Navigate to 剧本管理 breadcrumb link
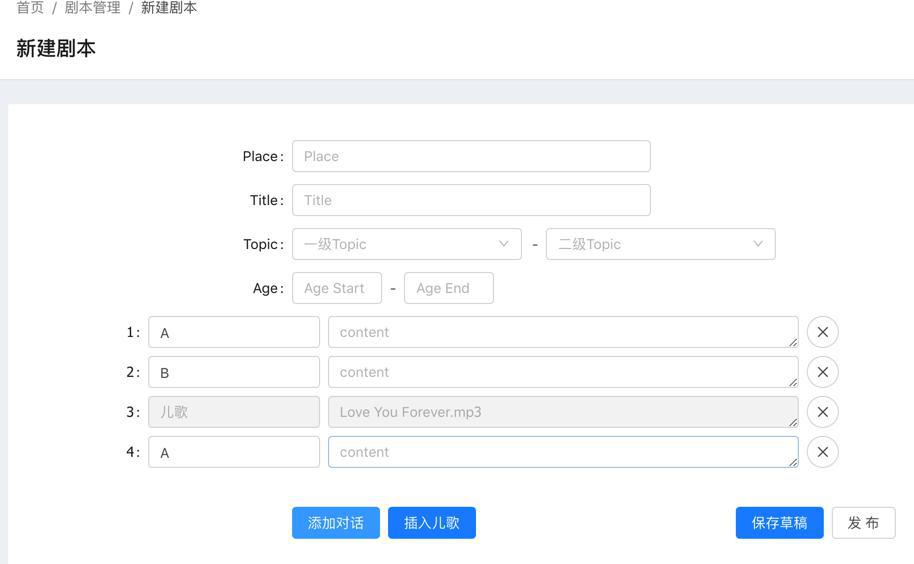 92,8
